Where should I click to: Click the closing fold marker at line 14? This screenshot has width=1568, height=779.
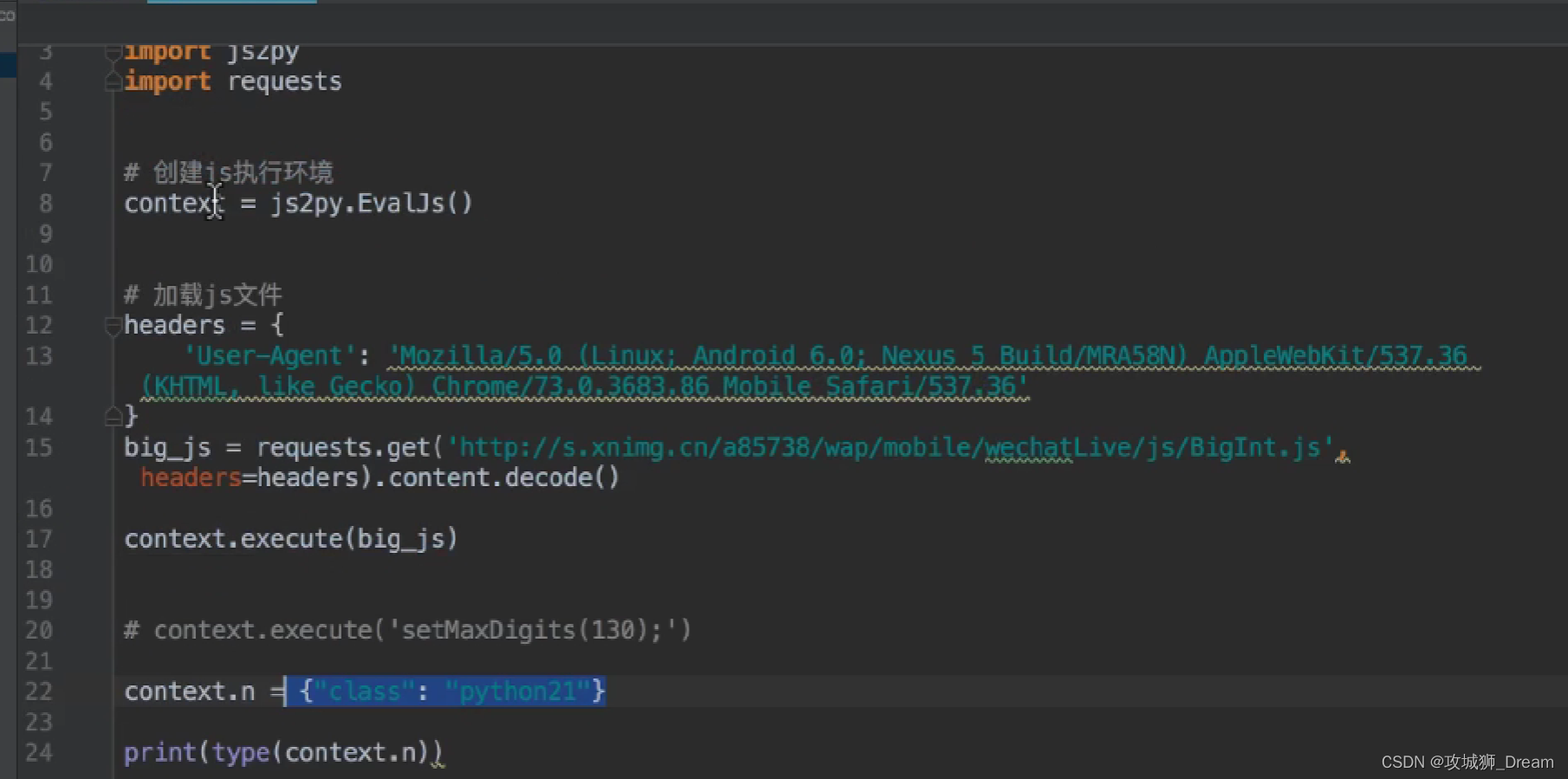[x=113, y=417]
